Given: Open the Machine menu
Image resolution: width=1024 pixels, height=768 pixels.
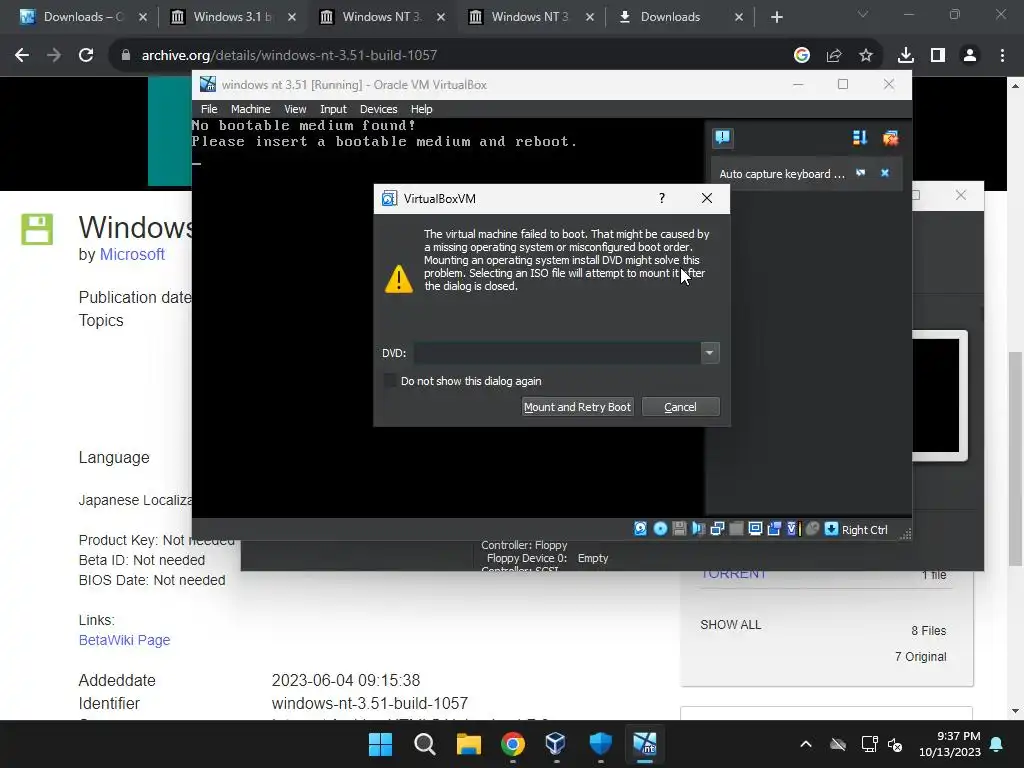Looking at the screenshot, I should [x=250, y=109].
